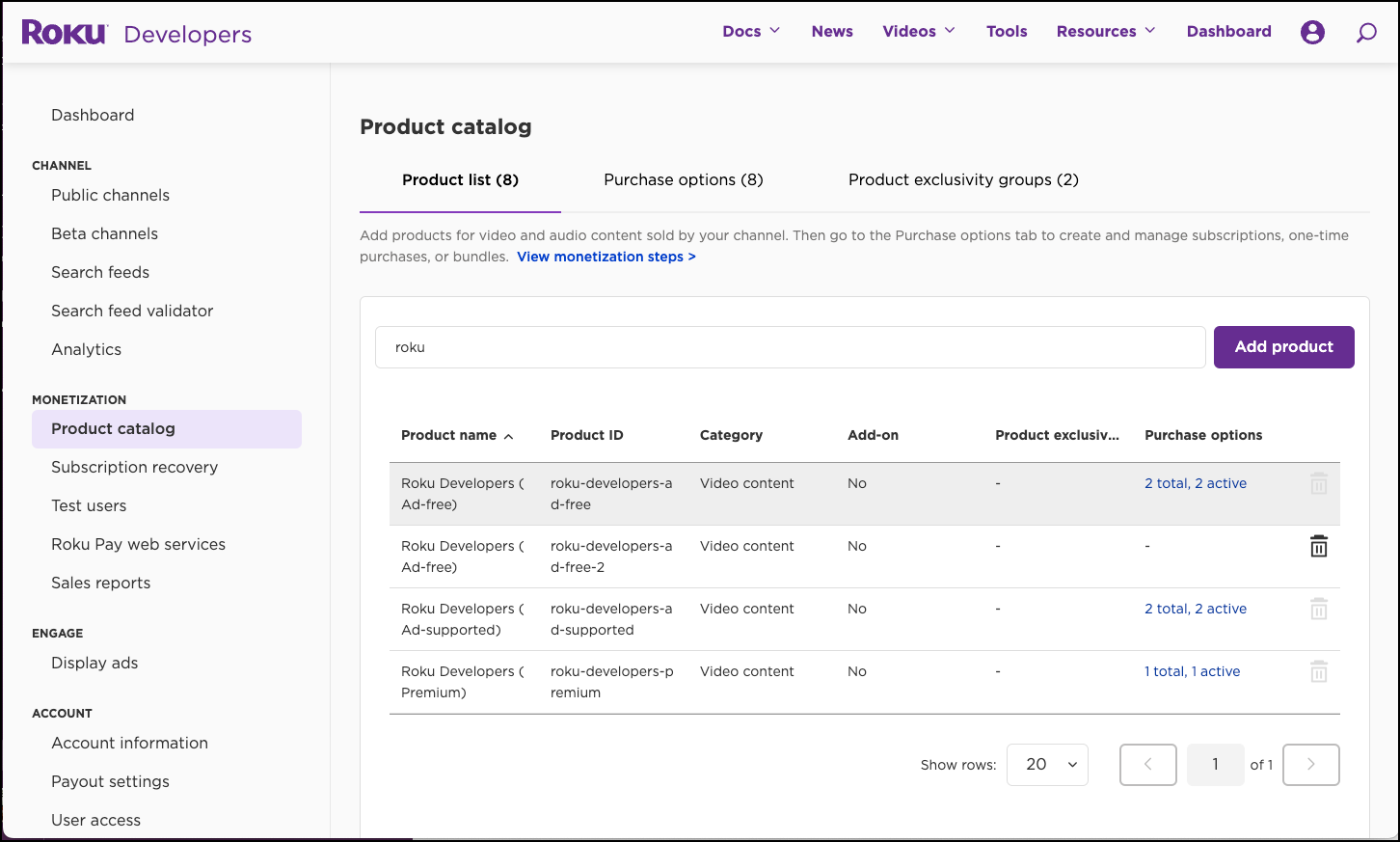Go to previous page arrow
Image resolution: width=1400 pixels, height=842 pixels.
coord(1147,765)
